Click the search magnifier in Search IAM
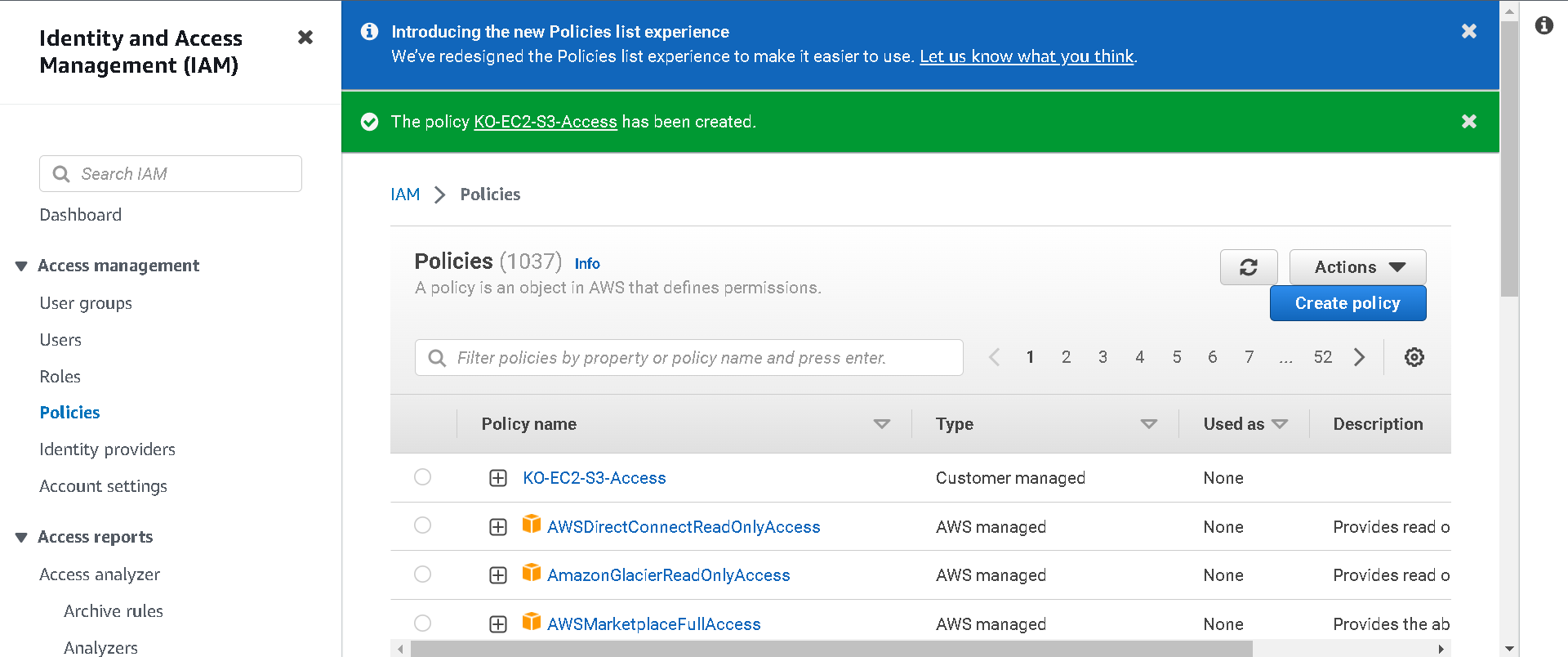The height and width of the screenshot is (657, 1568). (x=60, y=174)
